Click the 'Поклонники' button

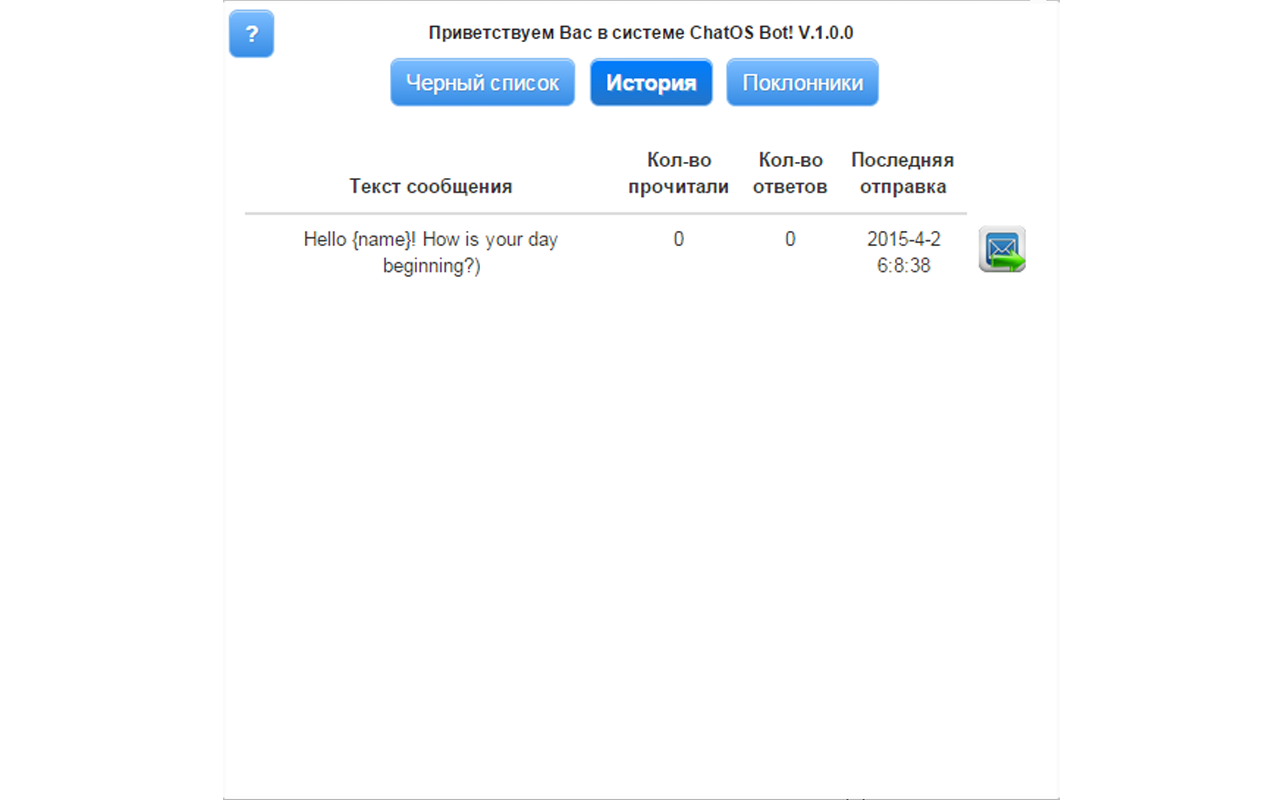(x=802, y=82)
